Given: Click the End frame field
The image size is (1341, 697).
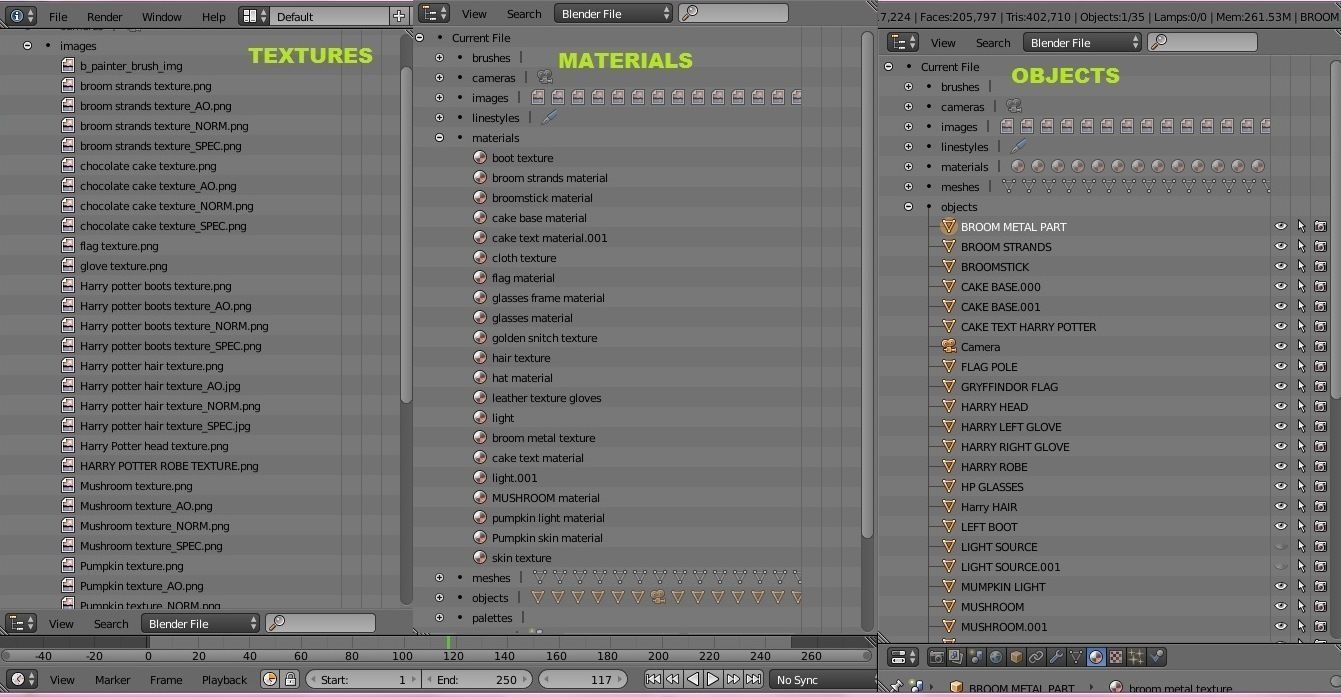Looking at the screenshot, I should [478, 679].
